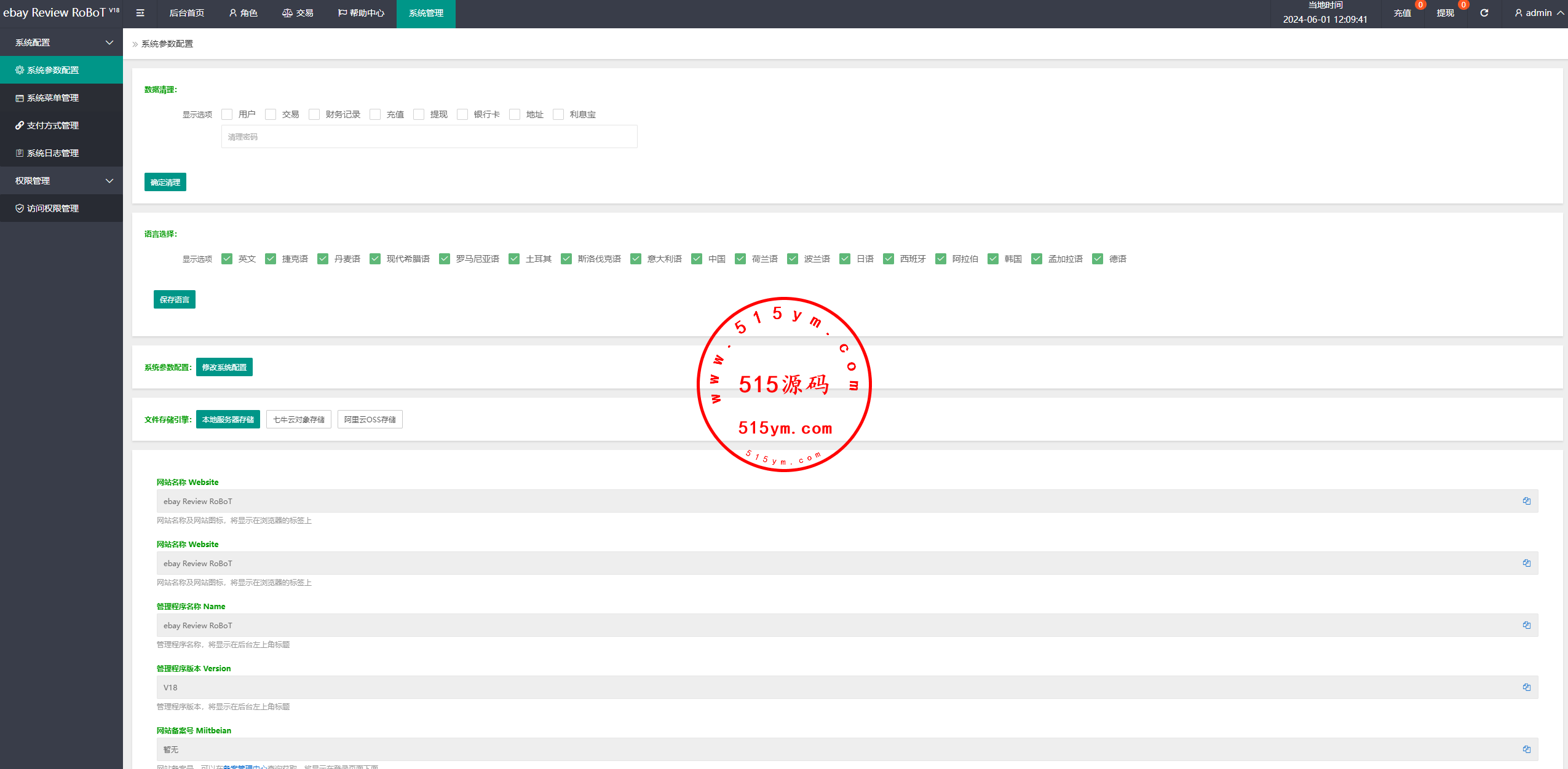The width and height of the screenshot is (1568, 769).
Task: Uncheck the 英文 language checkbox
Action: 227,259
